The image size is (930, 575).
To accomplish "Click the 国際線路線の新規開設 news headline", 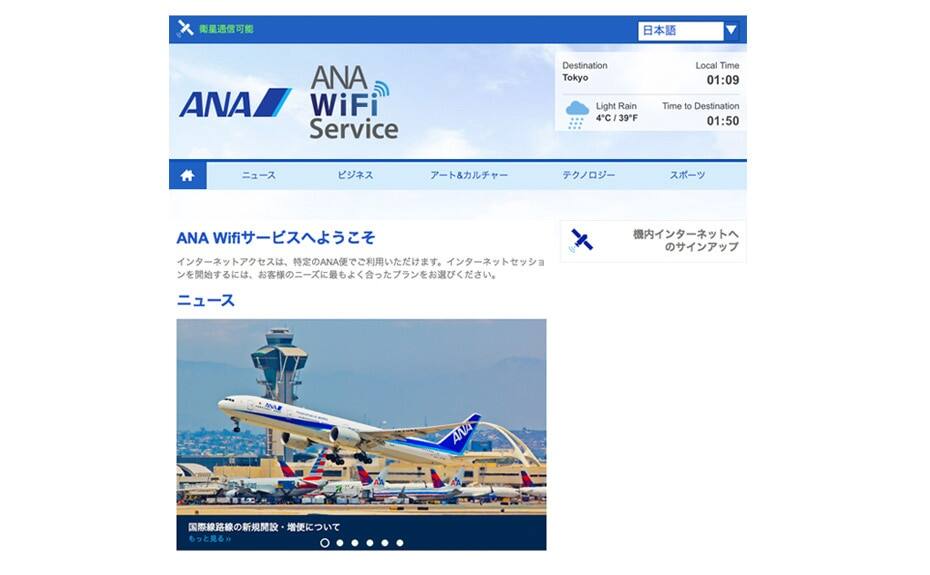I will pyautogui.click(x=264, y=527).
